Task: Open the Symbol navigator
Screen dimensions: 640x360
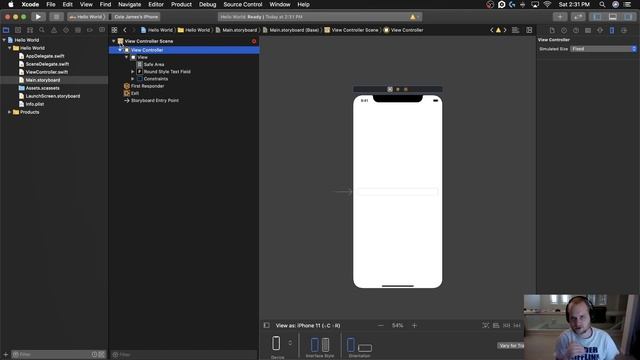Action: [x=30, y=30]
